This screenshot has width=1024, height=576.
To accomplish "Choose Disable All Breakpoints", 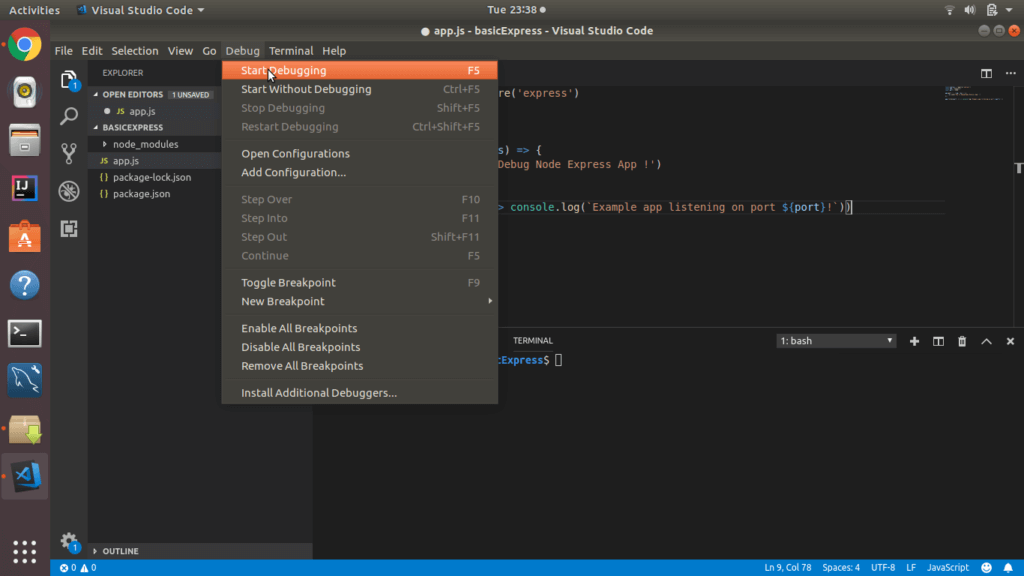I will pyautogui.click(x=360, y=347).
